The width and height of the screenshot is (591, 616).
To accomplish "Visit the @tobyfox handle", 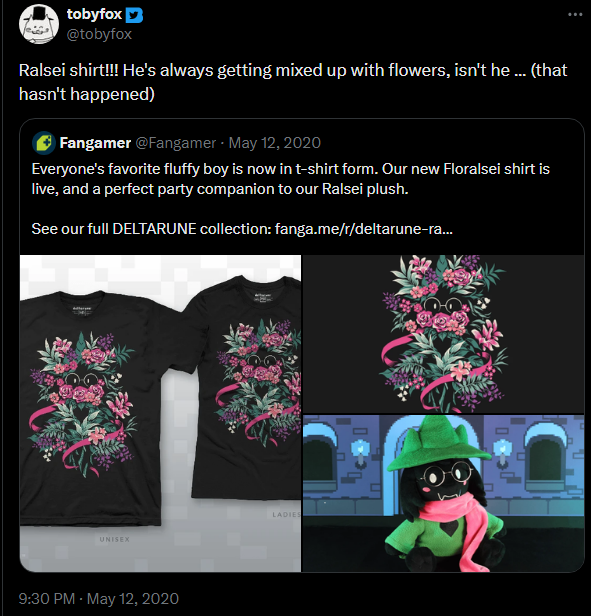I will coord(99,35).
